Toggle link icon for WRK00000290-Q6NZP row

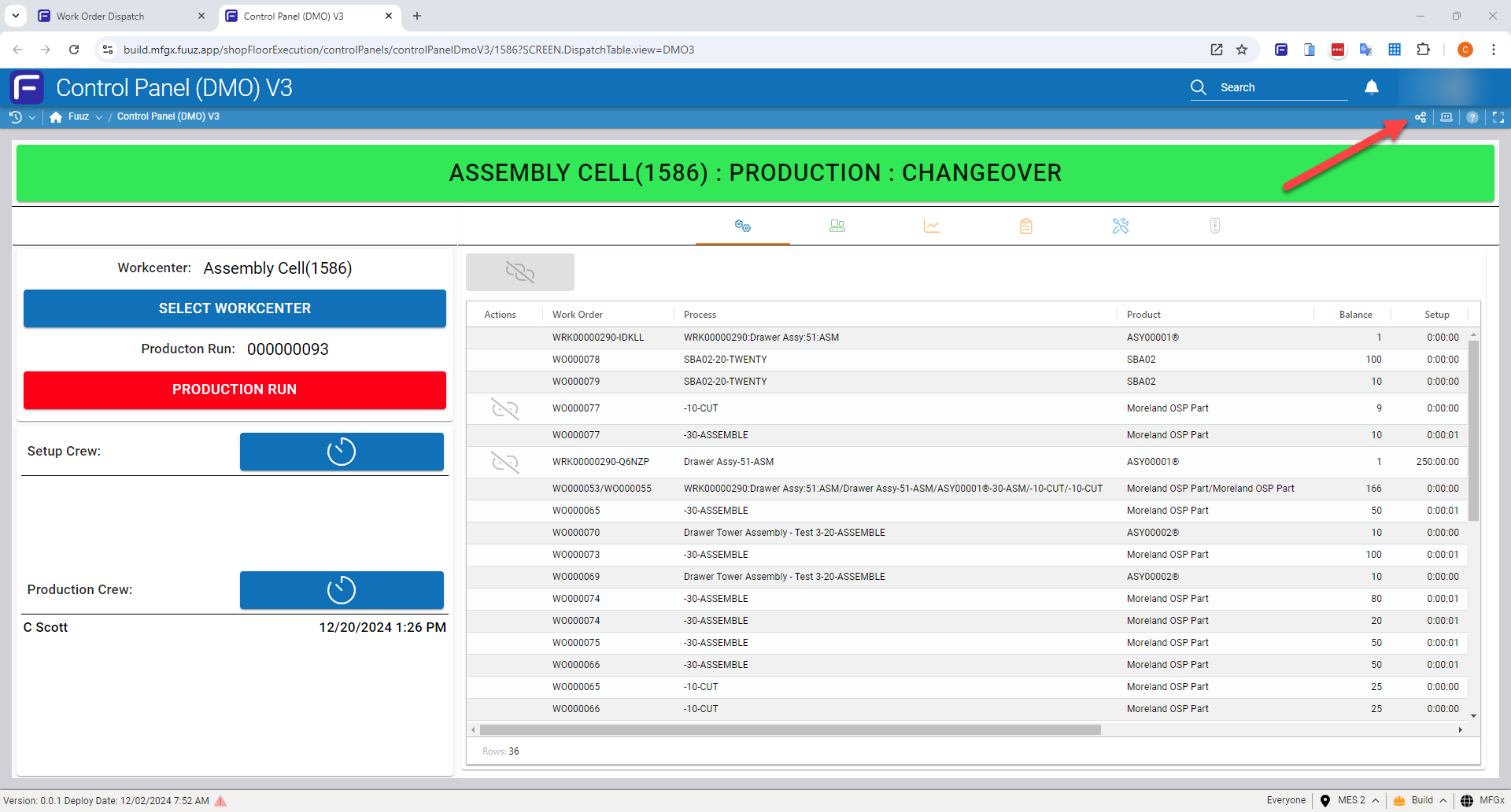point(505,462)
